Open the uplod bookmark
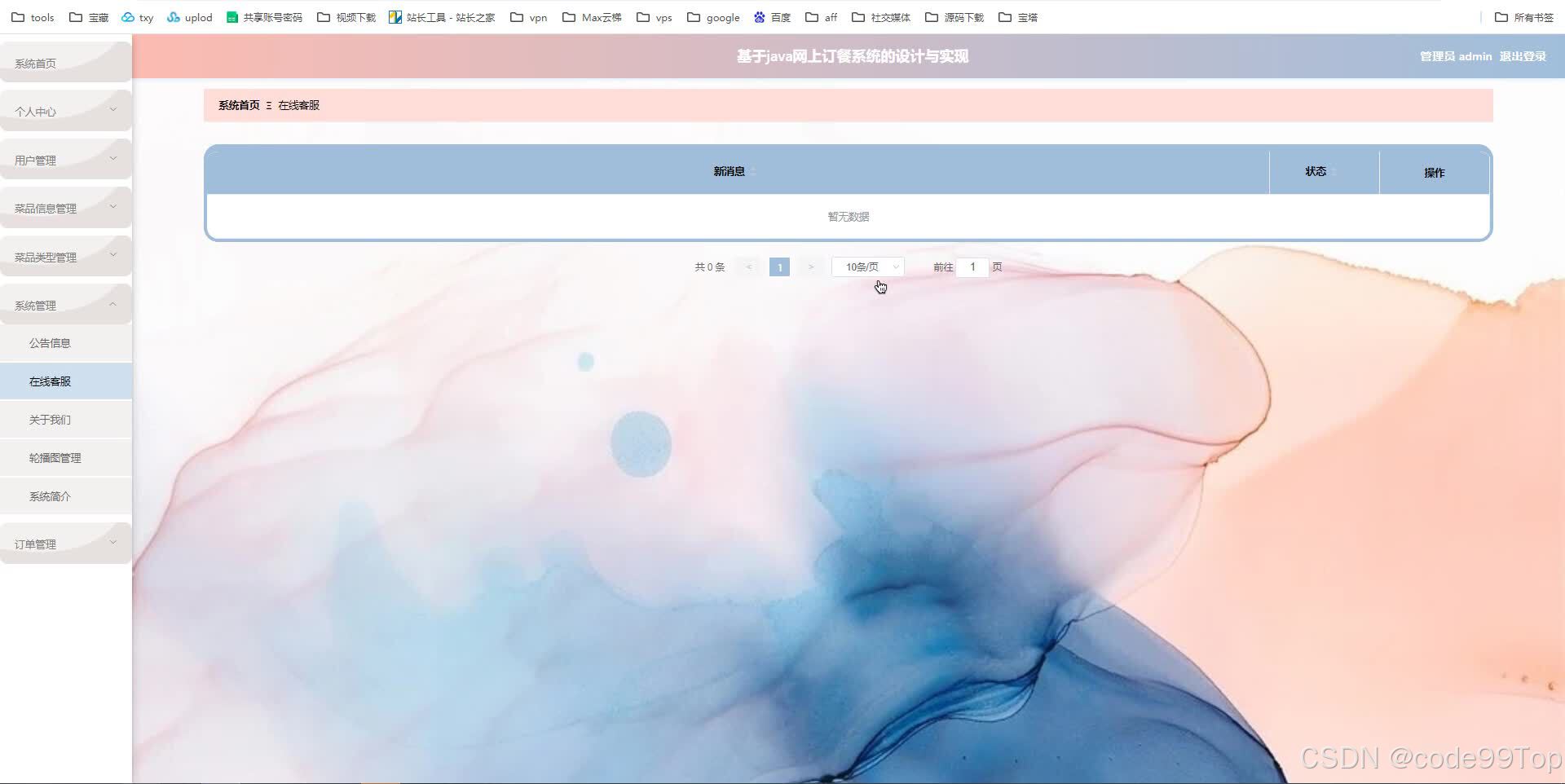The width and height of the screenshot is (1565, 784). [189, 16]
